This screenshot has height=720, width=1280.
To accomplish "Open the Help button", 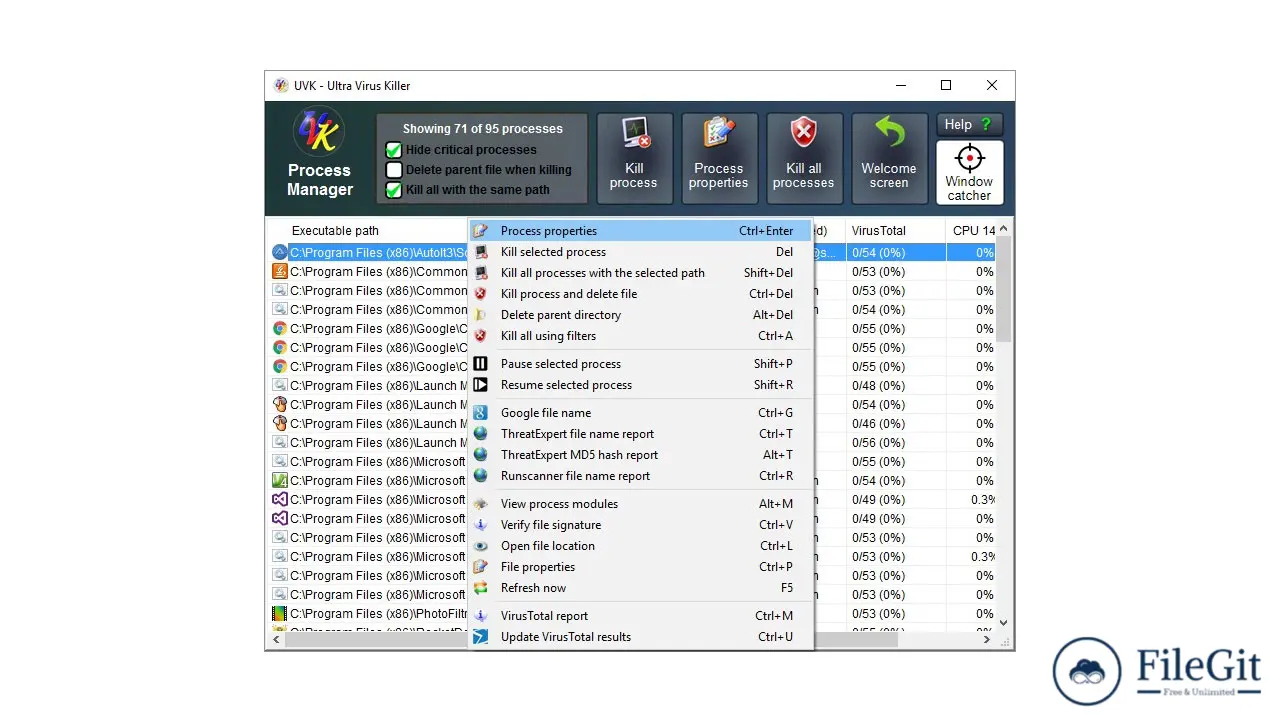I will click(x=969, y=124).
